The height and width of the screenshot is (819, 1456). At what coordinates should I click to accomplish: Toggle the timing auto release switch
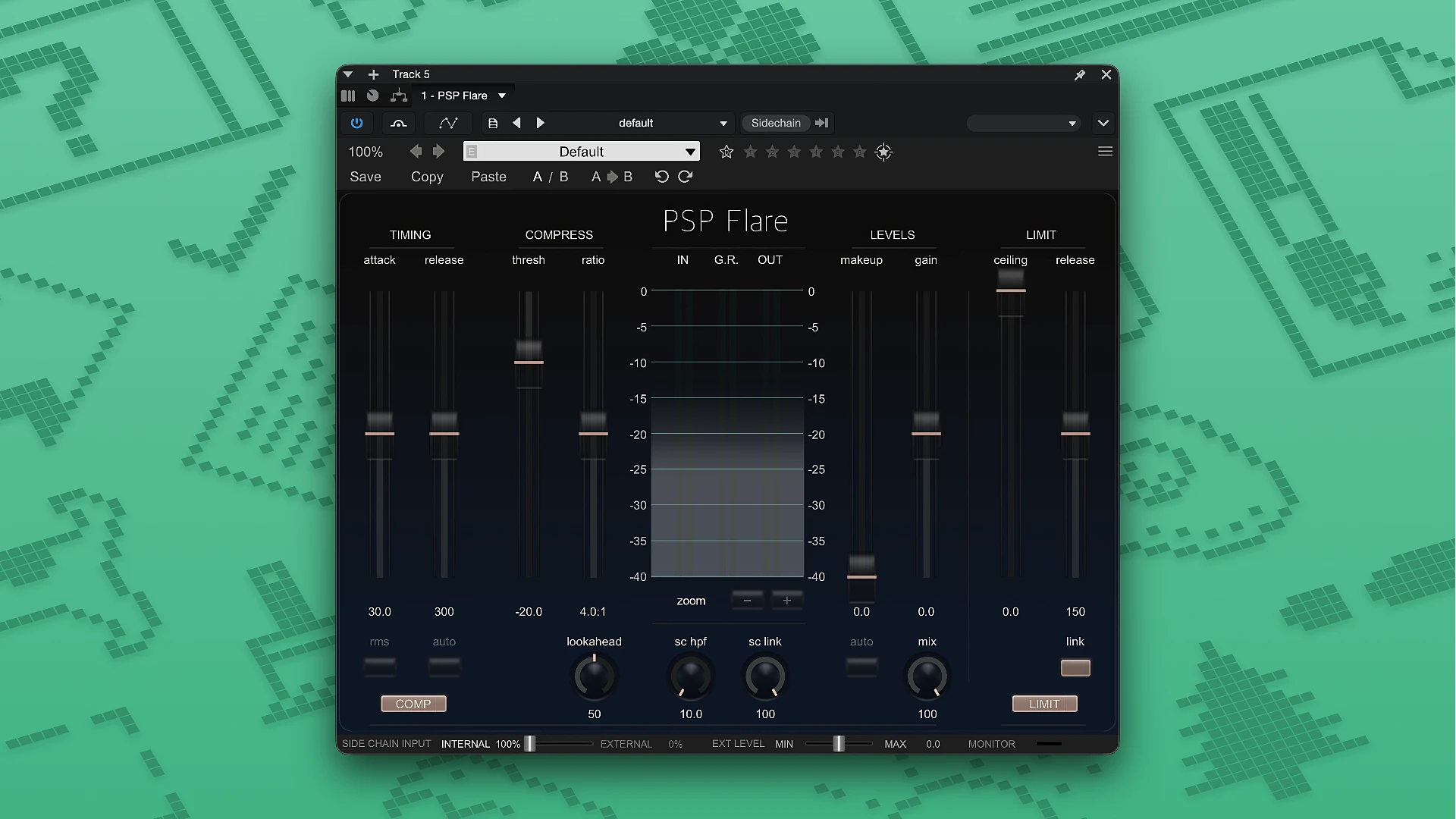[444, 667]
